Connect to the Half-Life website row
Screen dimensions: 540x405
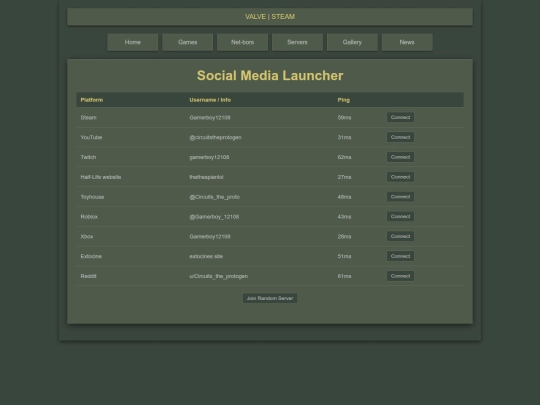(x=401, y=177)
